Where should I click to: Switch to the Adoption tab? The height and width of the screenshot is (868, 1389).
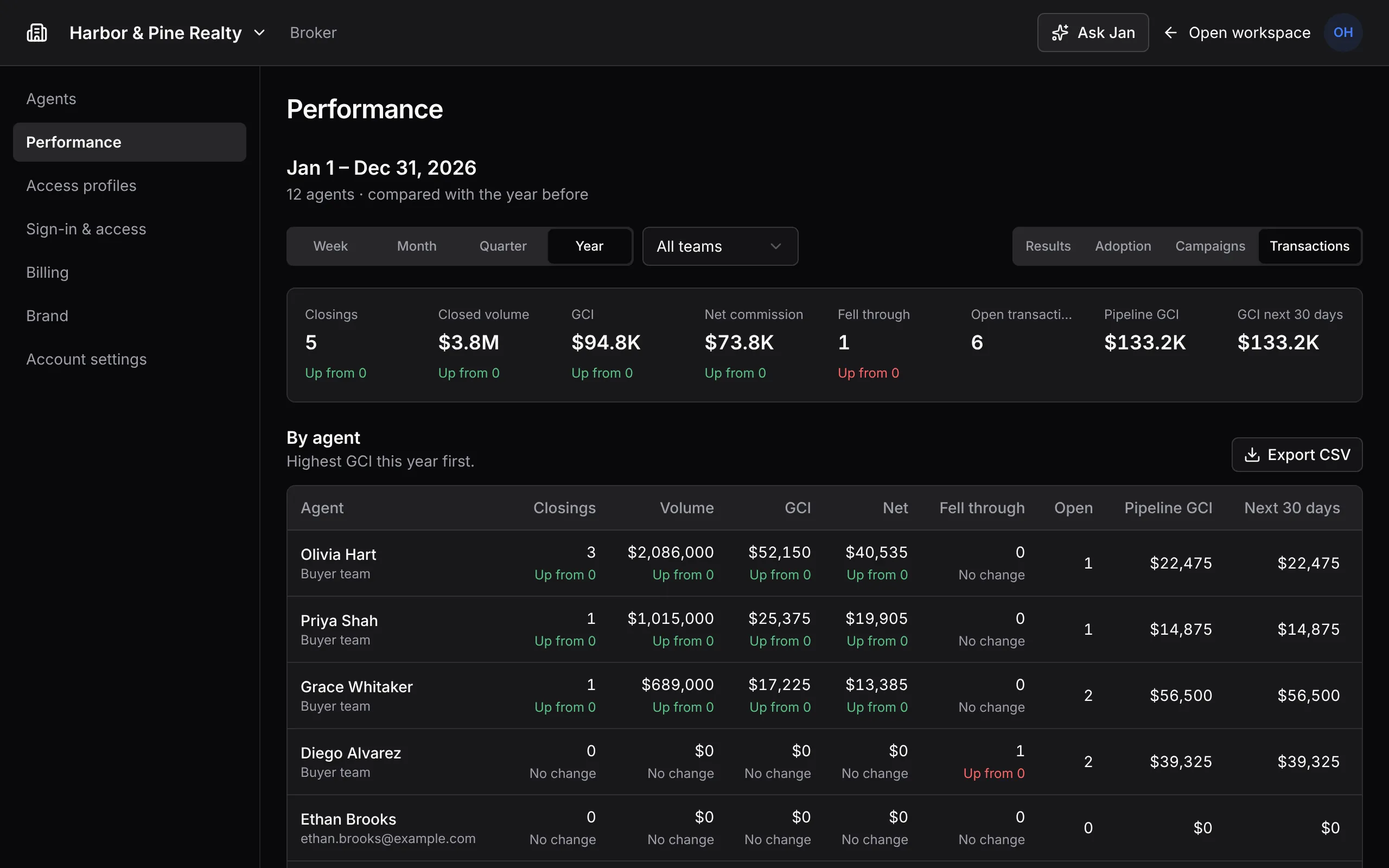pos(1123,246)
